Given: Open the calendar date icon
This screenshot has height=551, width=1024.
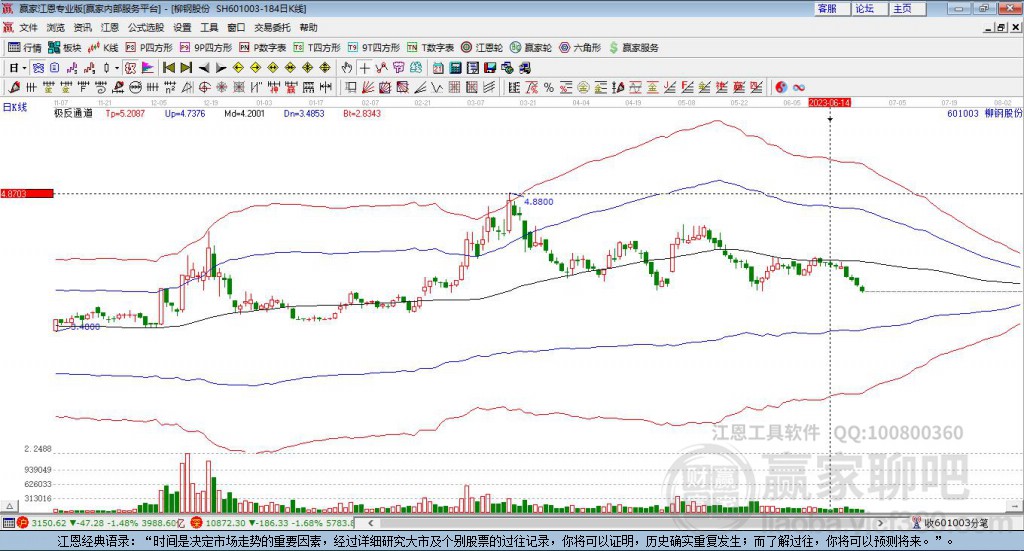Looking at the screenshot, I should click(438, 67).
